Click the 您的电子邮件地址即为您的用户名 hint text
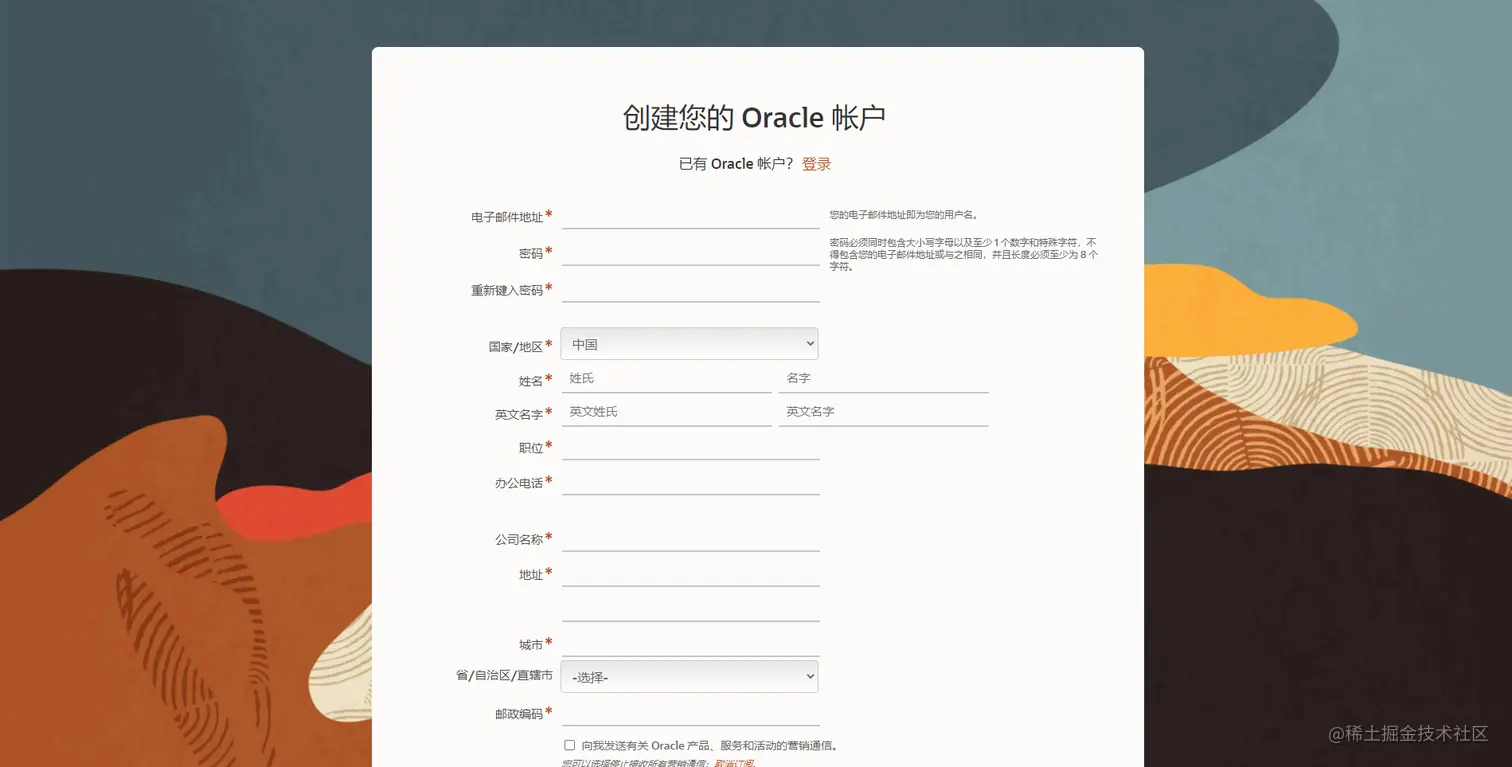 pos(903,215)
